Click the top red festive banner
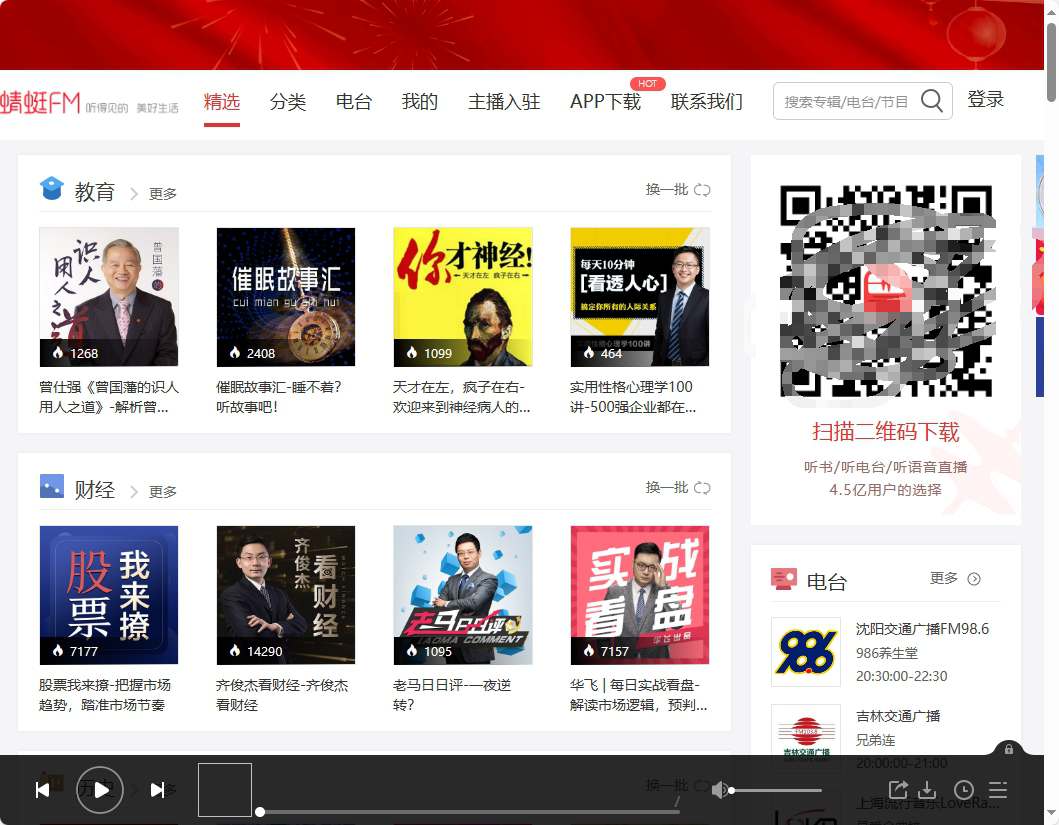 tap(521, 34)
